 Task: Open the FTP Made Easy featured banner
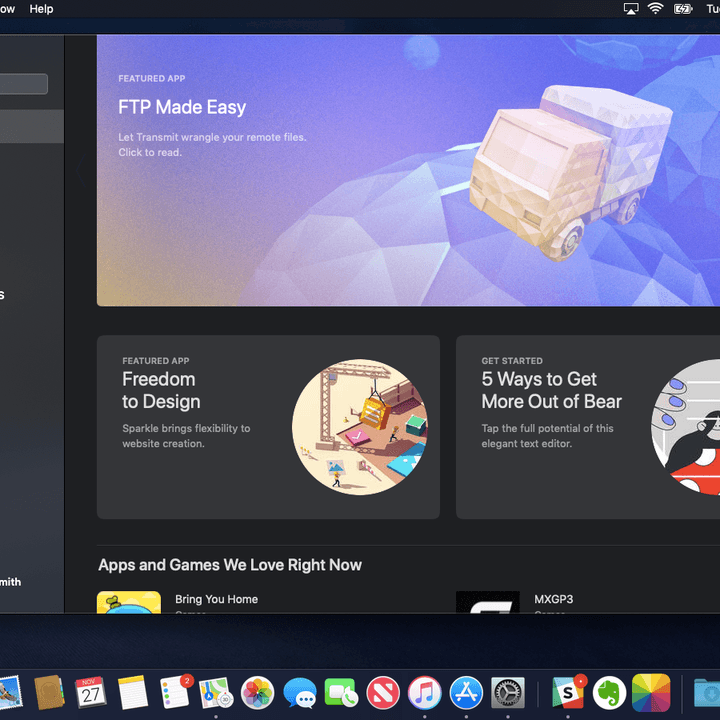click(408, 170)
